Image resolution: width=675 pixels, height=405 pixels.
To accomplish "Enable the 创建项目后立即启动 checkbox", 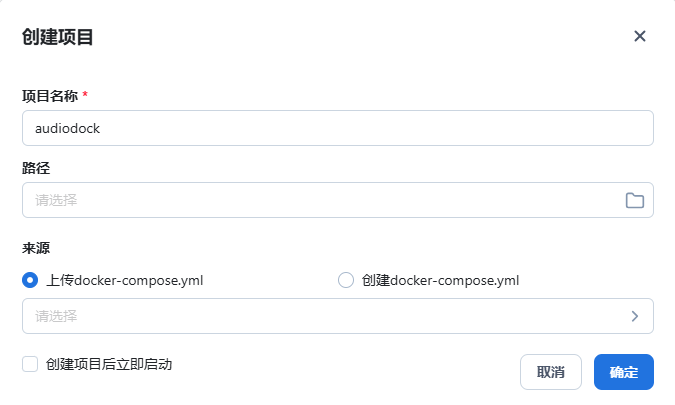I will click(30, 364).
